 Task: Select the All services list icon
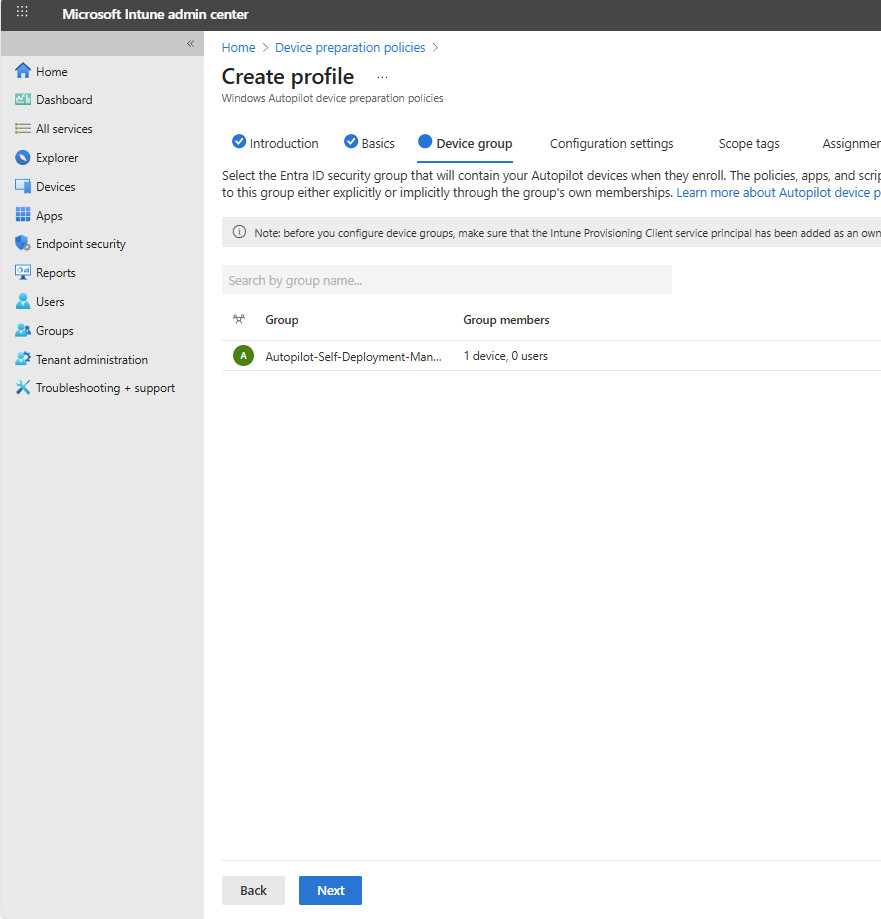[x=23, y=129]
